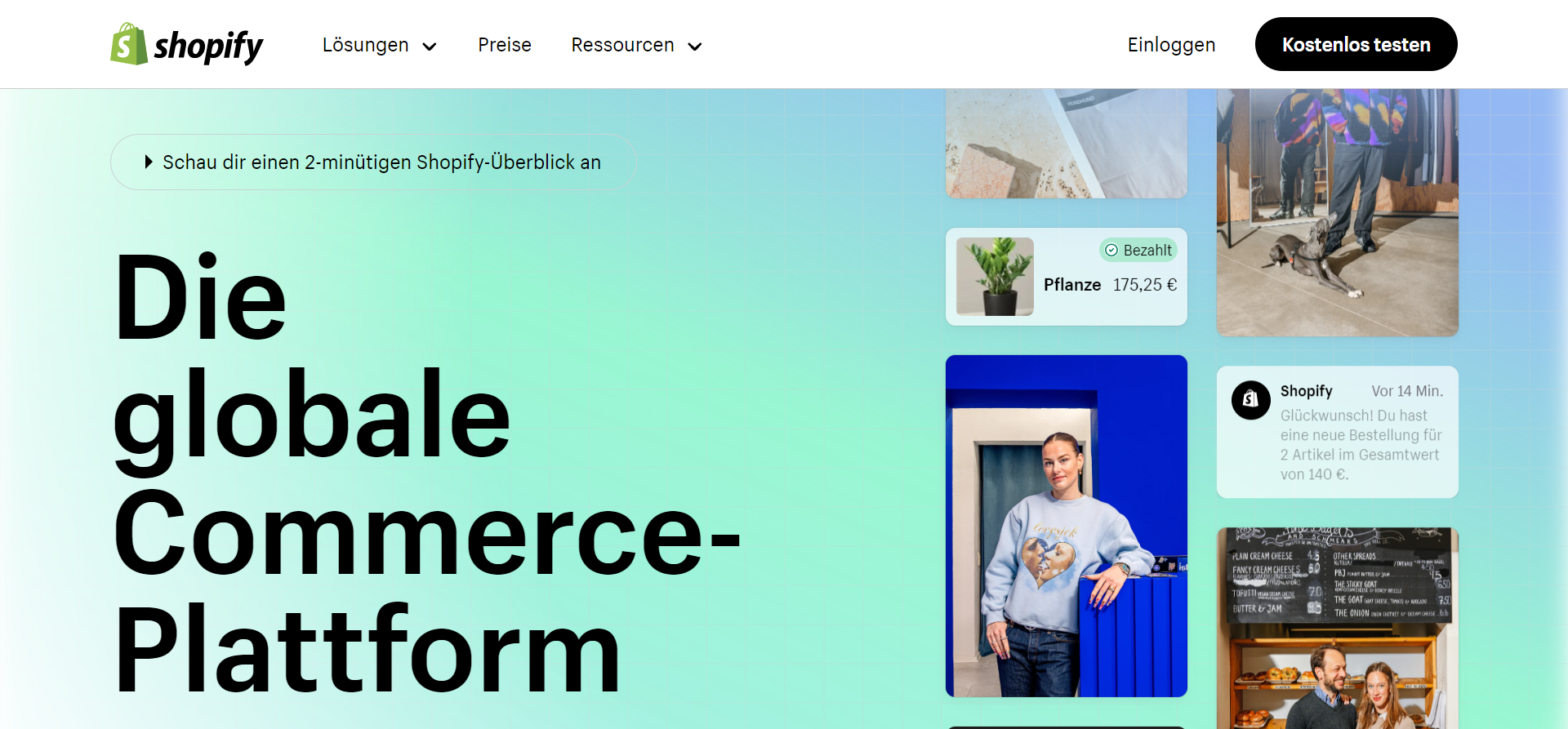Click the Bezahlt checkmark icon
The image size is (1568, 729).
tap(1111, 251)
